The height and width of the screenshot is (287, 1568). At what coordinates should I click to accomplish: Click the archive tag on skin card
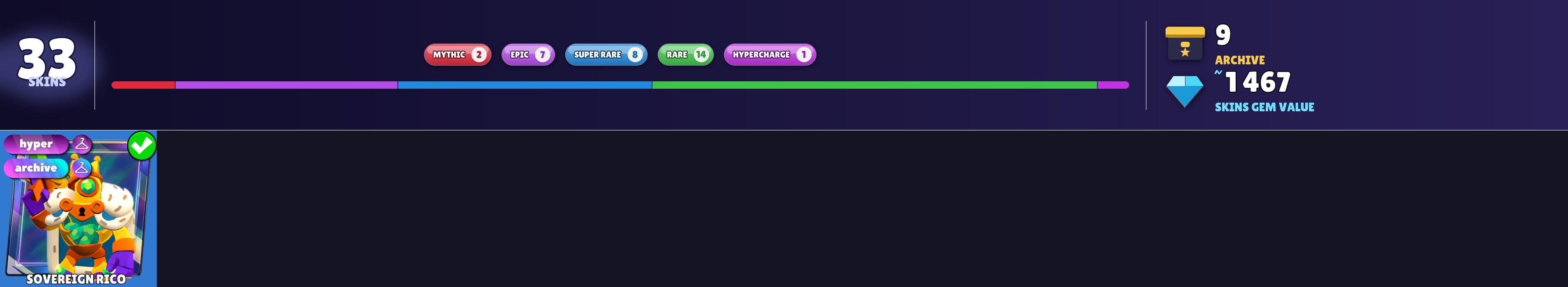pos(36,168)
